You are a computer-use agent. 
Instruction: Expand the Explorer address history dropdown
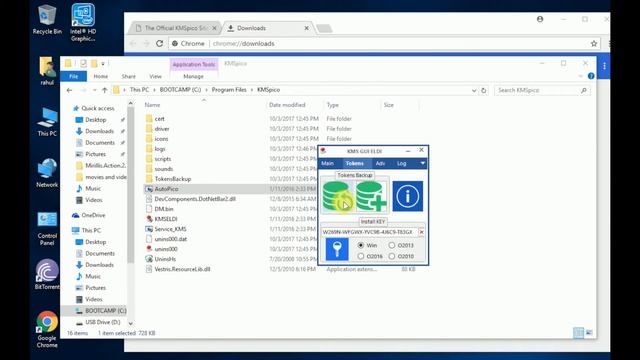(473, 90)
